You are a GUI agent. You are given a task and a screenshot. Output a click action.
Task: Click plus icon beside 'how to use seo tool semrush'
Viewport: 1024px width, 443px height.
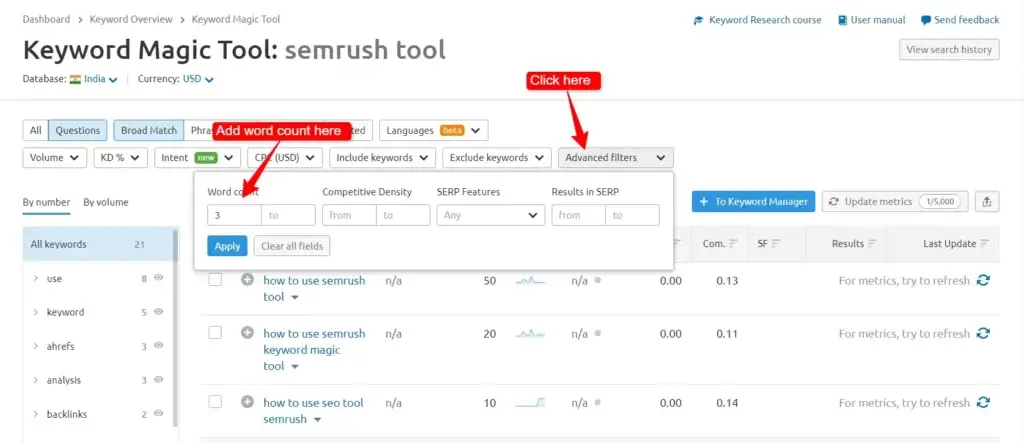[247, 402]
